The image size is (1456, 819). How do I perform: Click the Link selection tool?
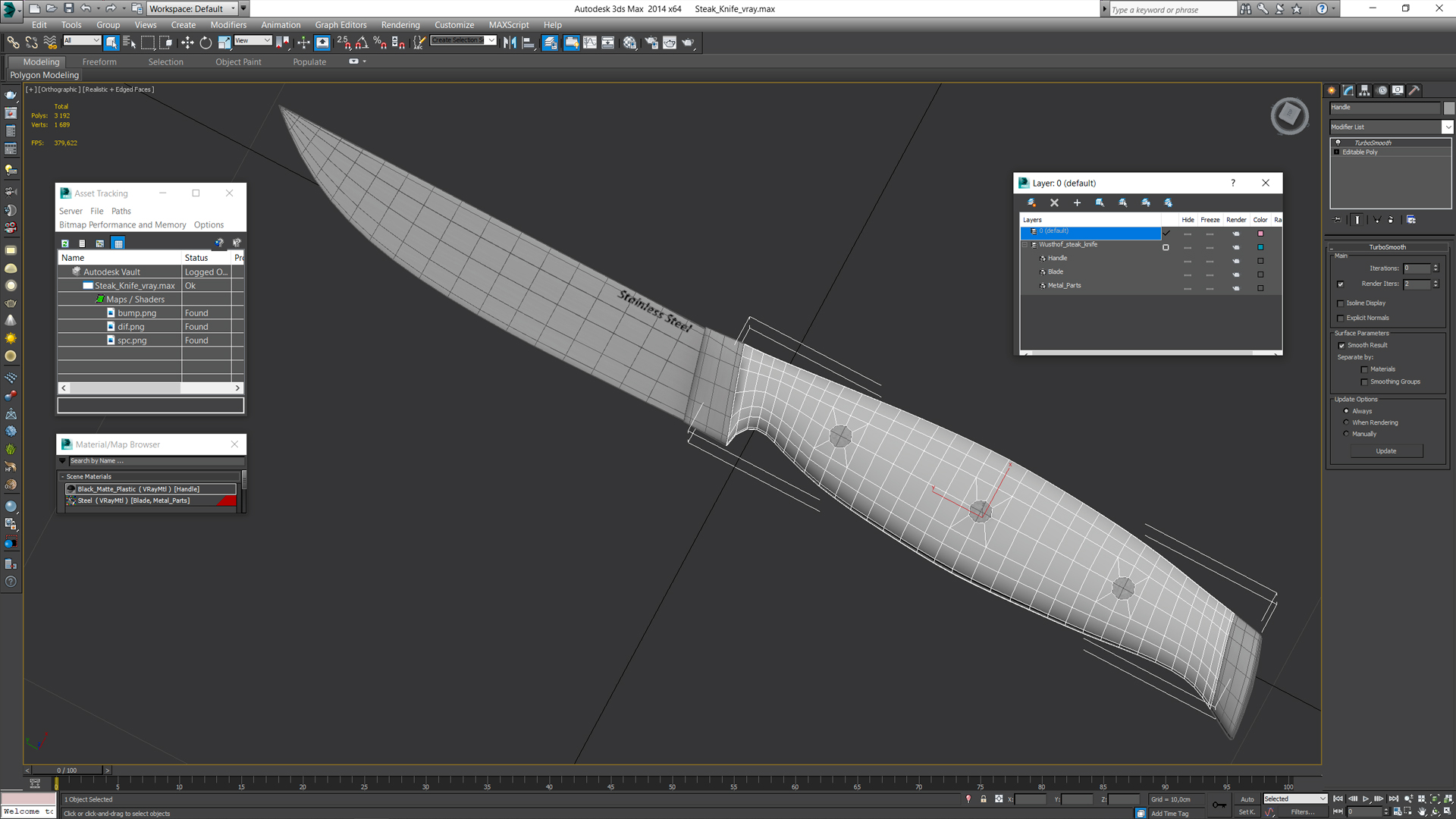pos(13,43)
